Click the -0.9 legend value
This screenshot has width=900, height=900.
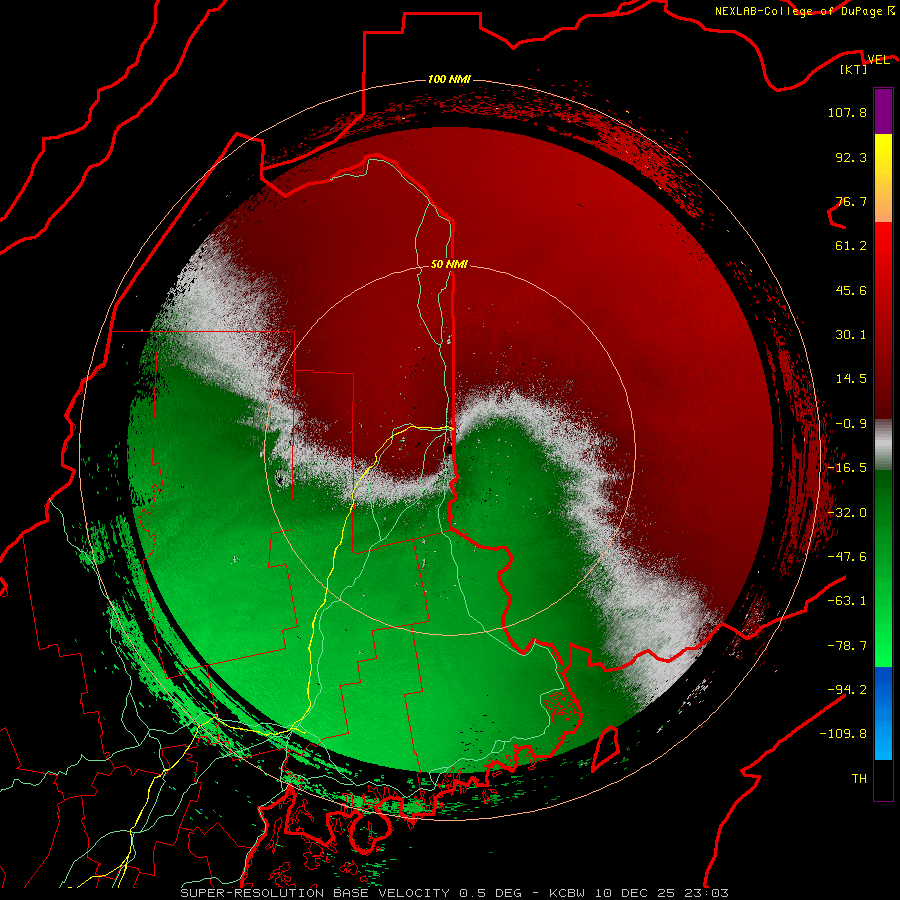pyautogui.click(x=851, y=424)
